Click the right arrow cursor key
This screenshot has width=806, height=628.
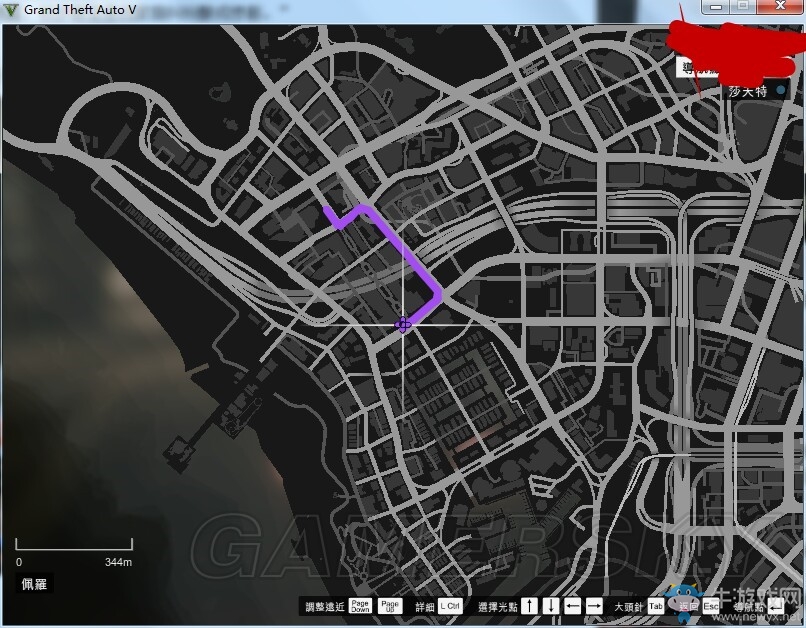(594, 606)
